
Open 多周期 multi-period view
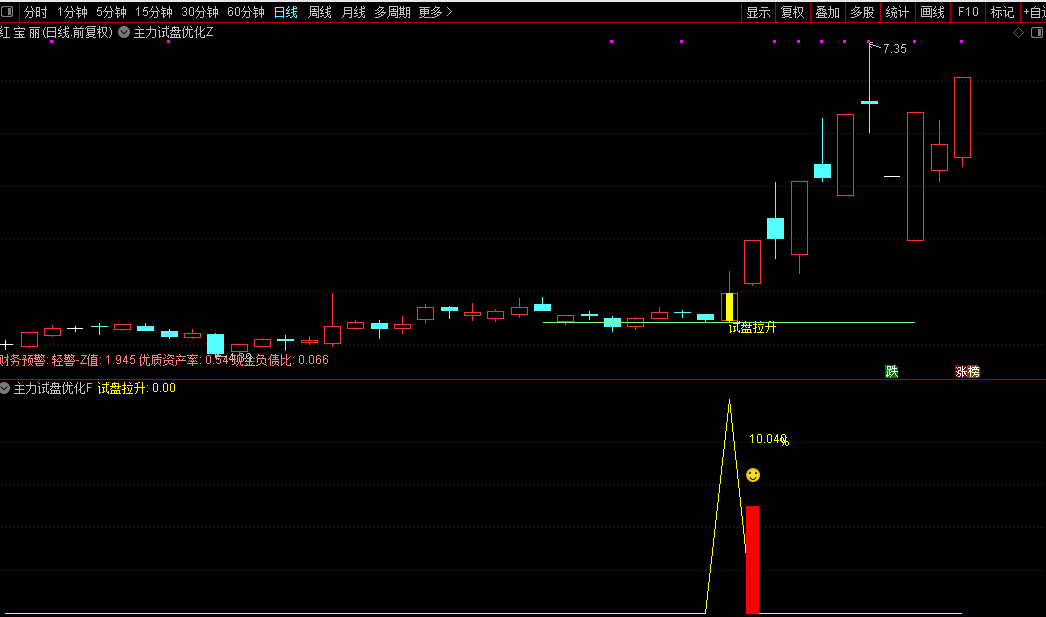coord(392,12)
